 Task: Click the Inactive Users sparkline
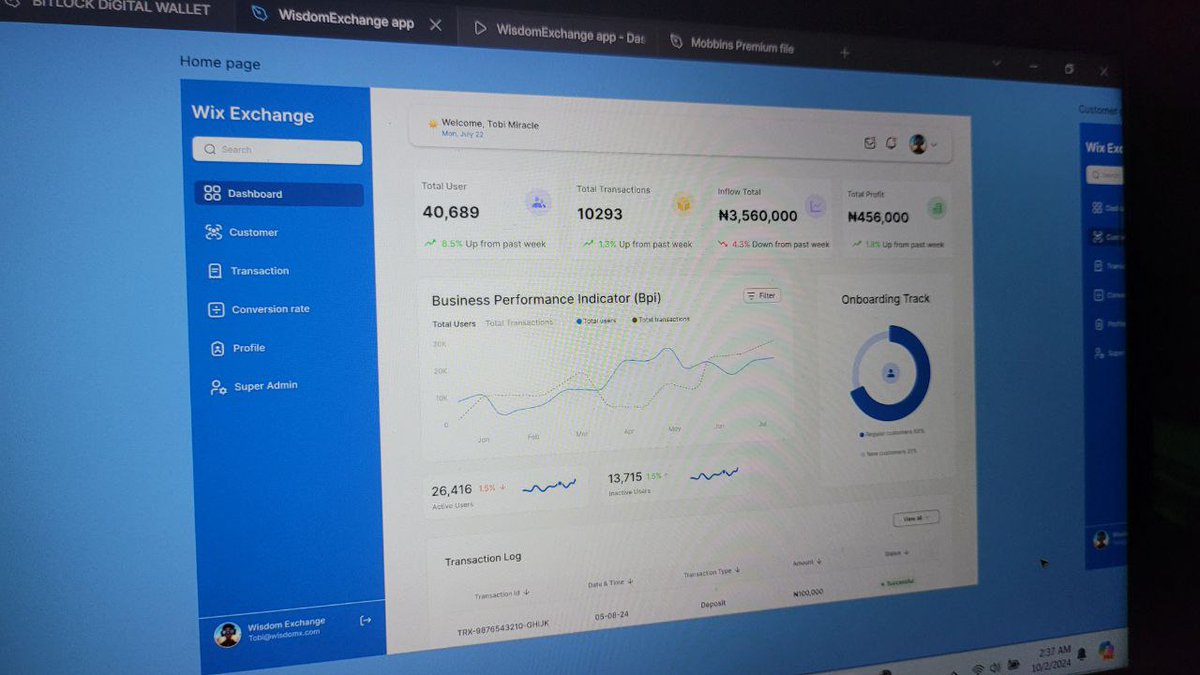pyautogui.click(x=714, y=474)
